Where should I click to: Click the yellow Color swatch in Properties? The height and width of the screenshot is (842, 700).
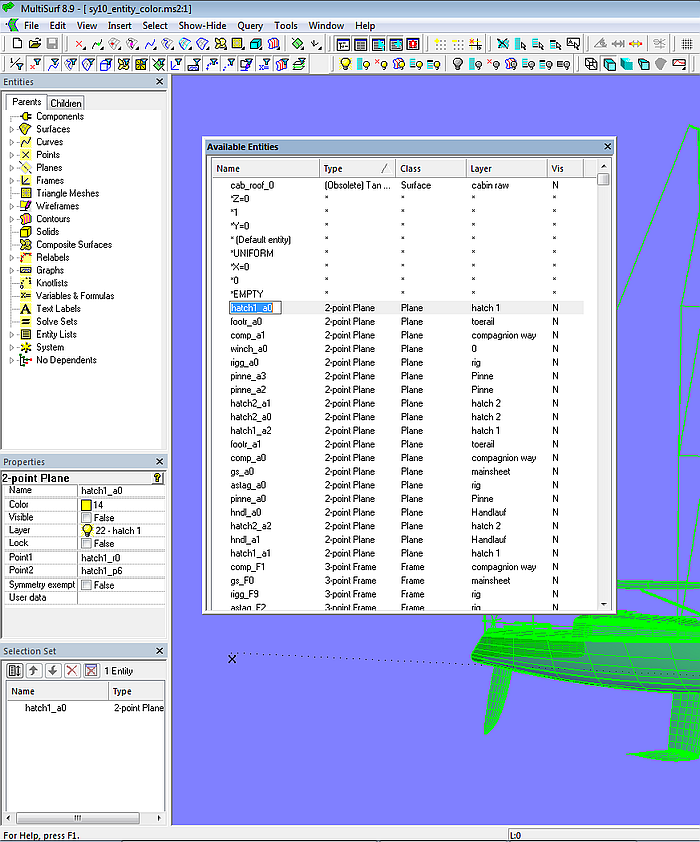[x=86, y=505]
